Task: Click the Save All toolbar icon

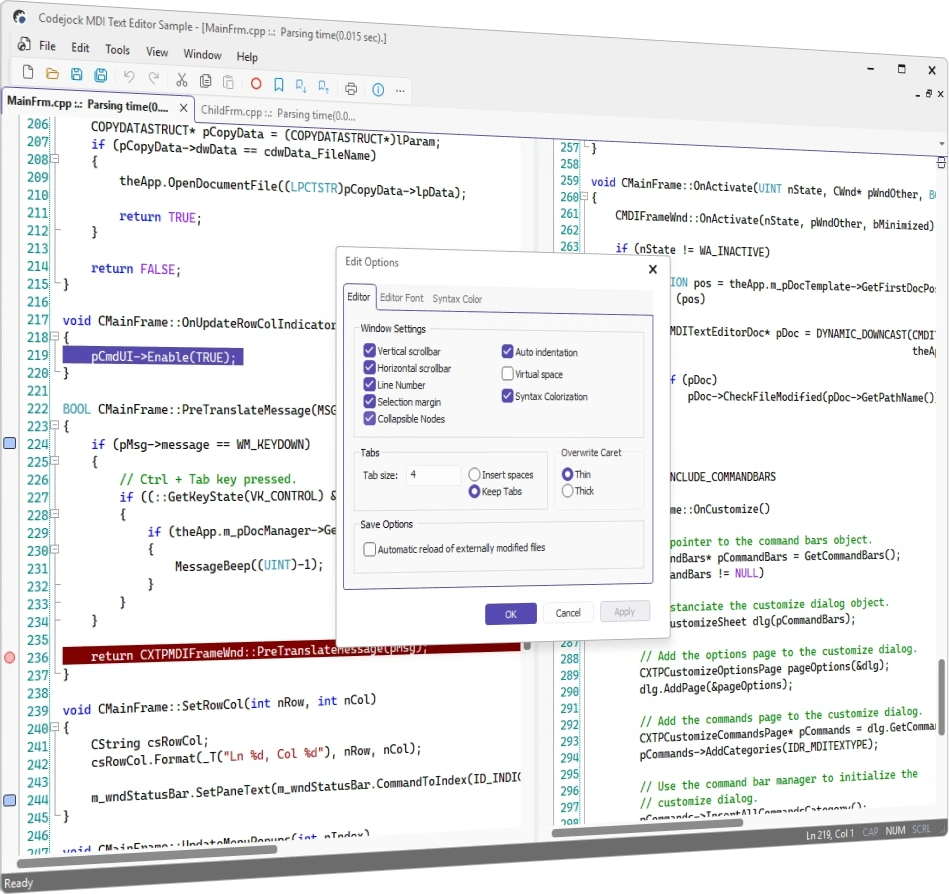Action: pos(101,75)
